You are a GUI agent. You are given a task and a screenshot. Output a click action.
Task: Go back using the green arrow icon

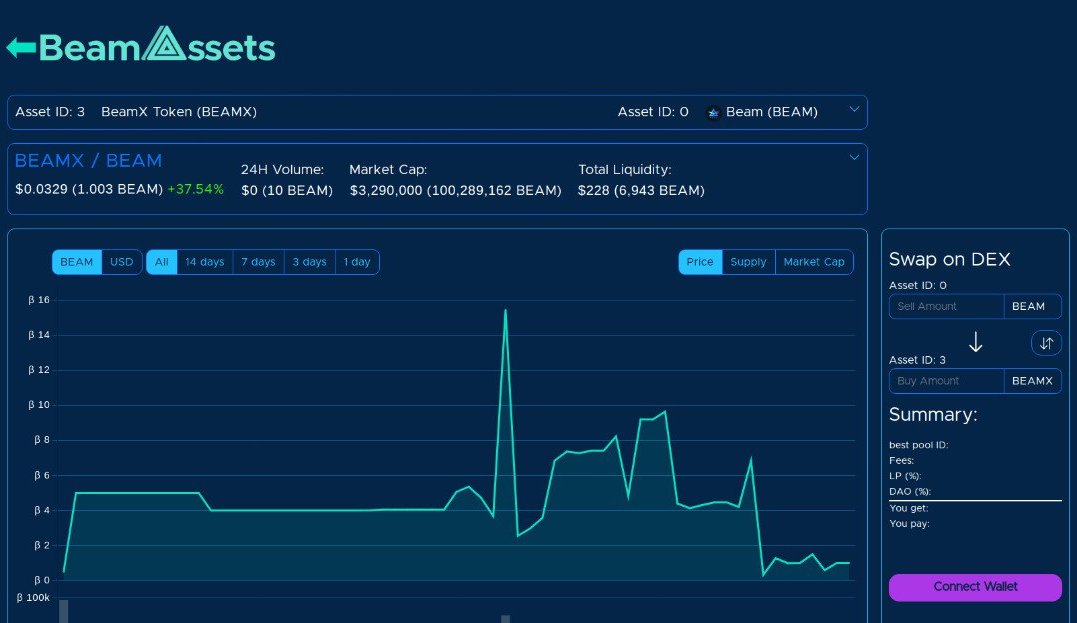tap(21, 47)
